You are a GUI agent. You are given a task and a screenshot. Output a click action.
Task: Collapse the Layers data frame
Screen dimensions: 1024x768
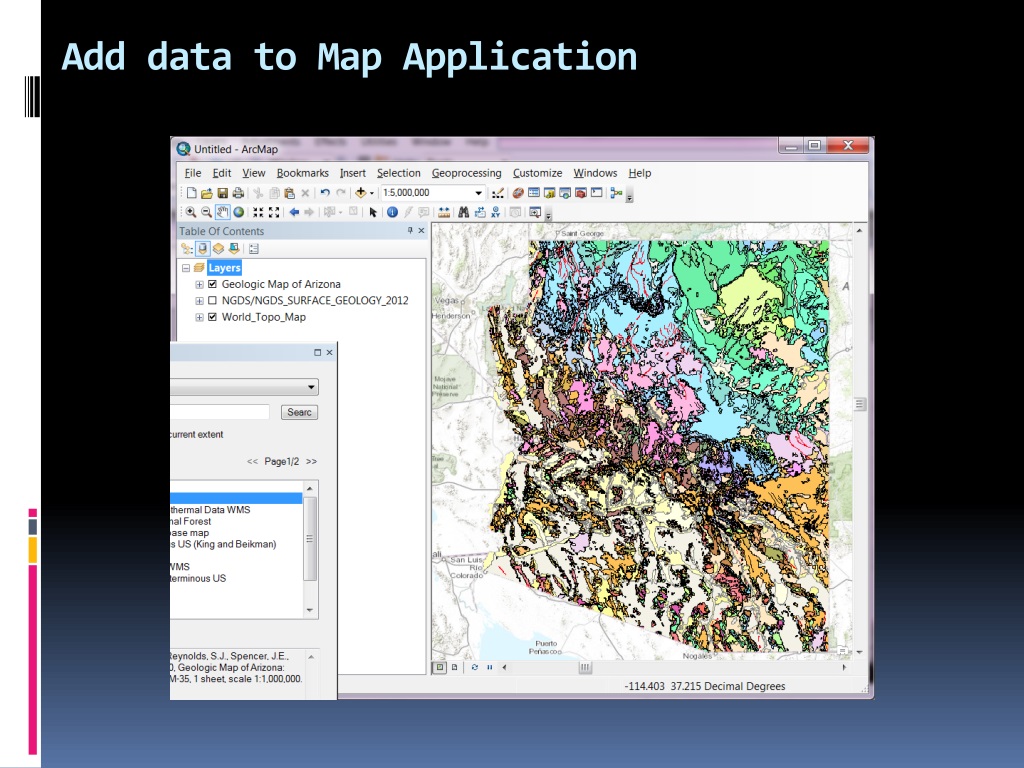[186, 268]
